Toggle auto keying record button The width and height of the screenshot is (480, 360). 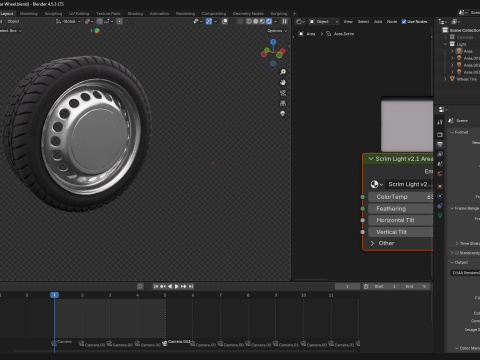[x=140, y=286]
